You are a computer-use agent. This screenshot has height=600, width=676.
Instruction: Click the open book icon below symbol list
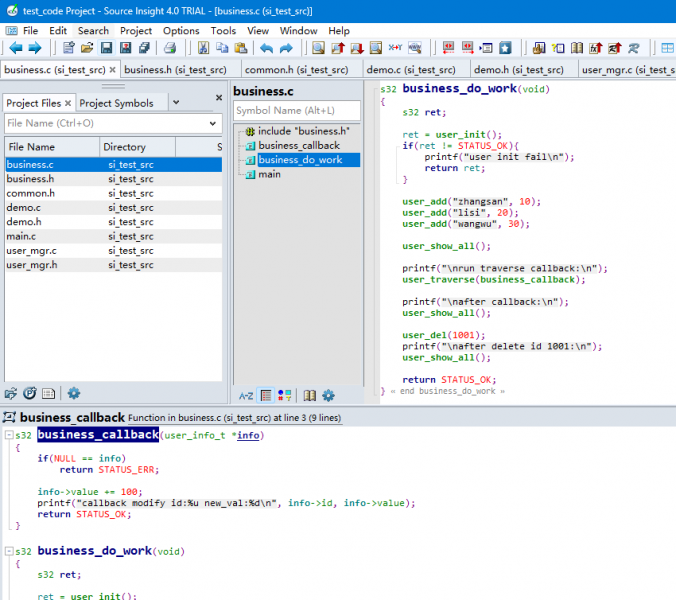(310, 395)
